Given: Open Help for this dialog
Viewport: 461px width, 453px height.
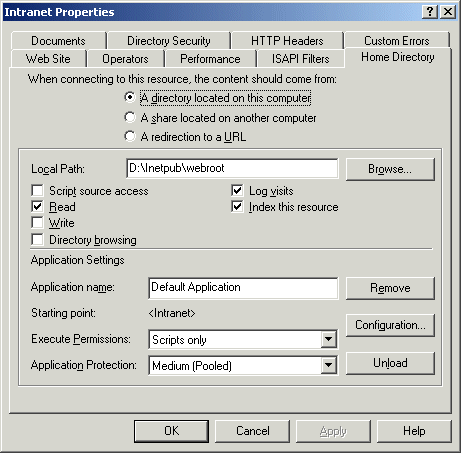Looking at the screenshot, I should pyautogui.click(x=414, y=431).
